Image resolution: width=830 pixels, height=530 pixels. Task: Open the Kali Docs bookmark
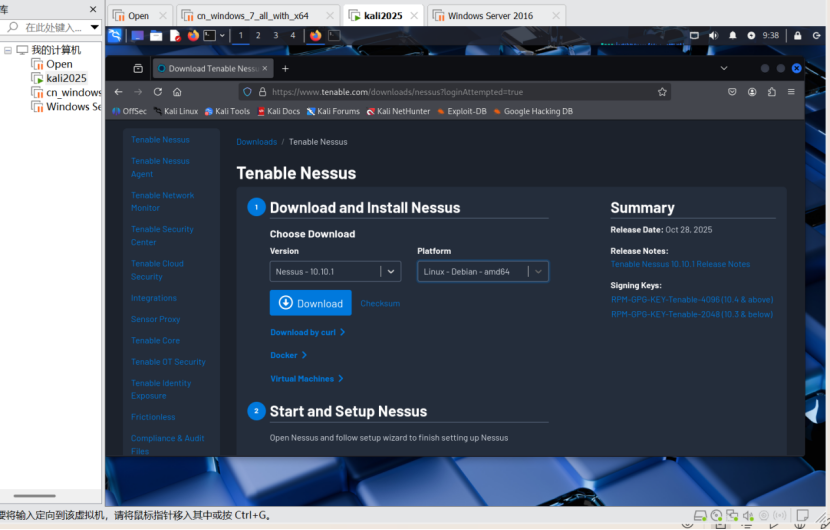point(278,111)
